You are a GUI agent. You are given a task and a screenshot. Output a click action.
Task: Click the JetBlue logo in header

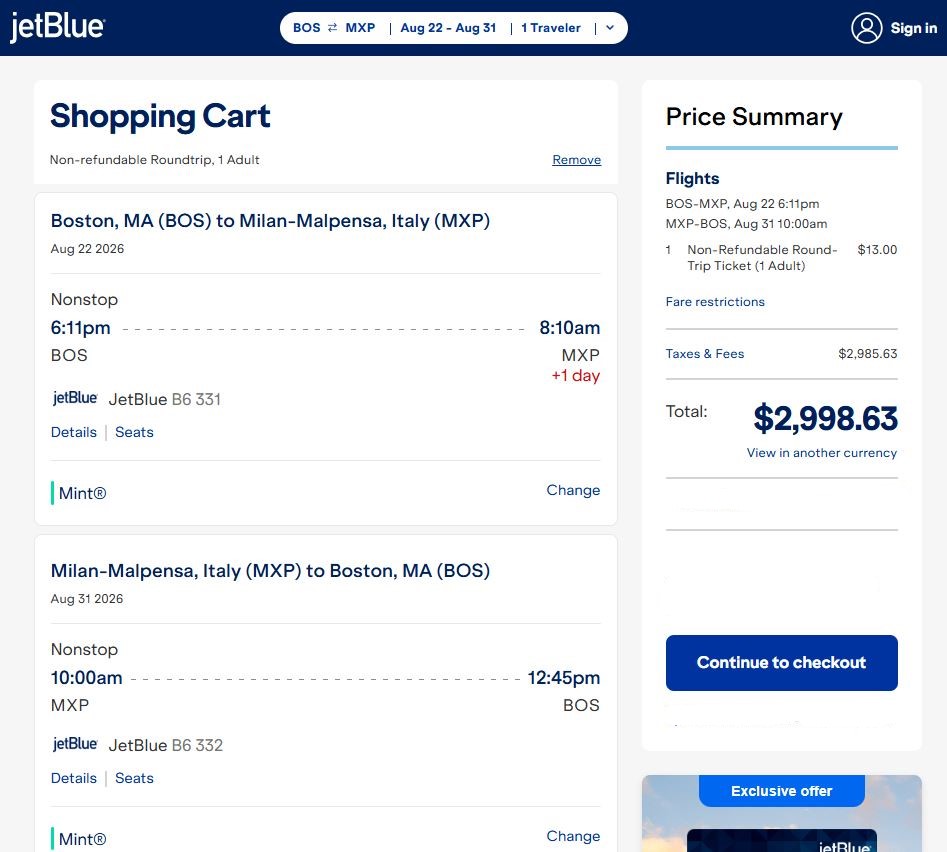(58, 27)
